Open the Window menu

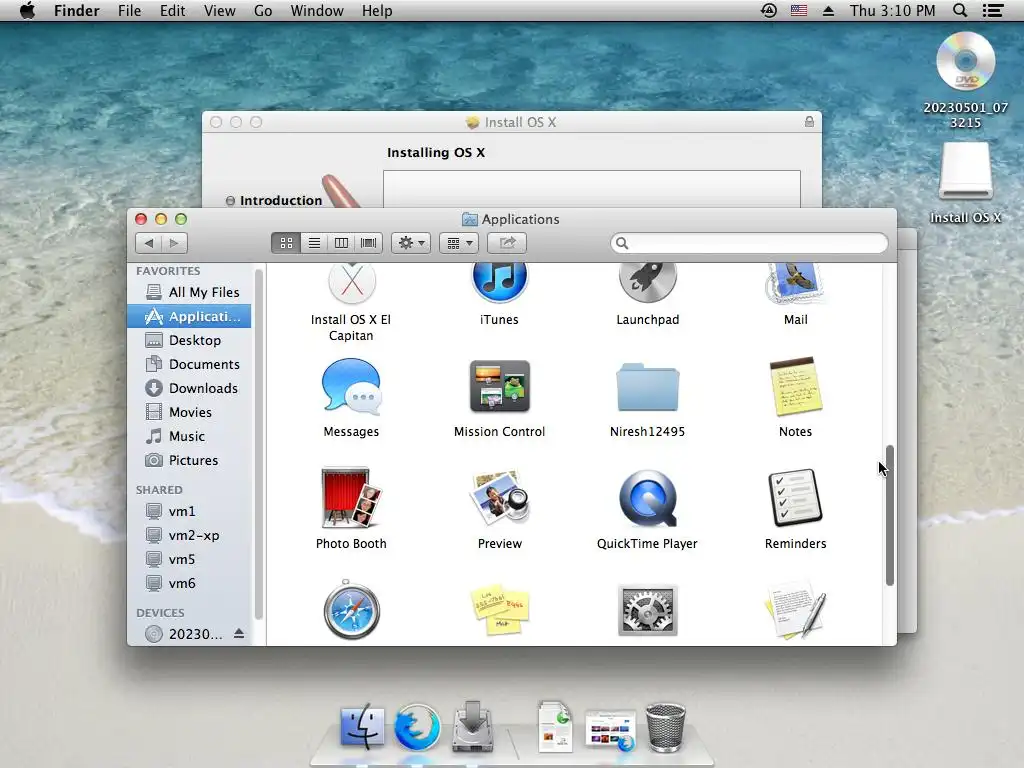point(317,10)
